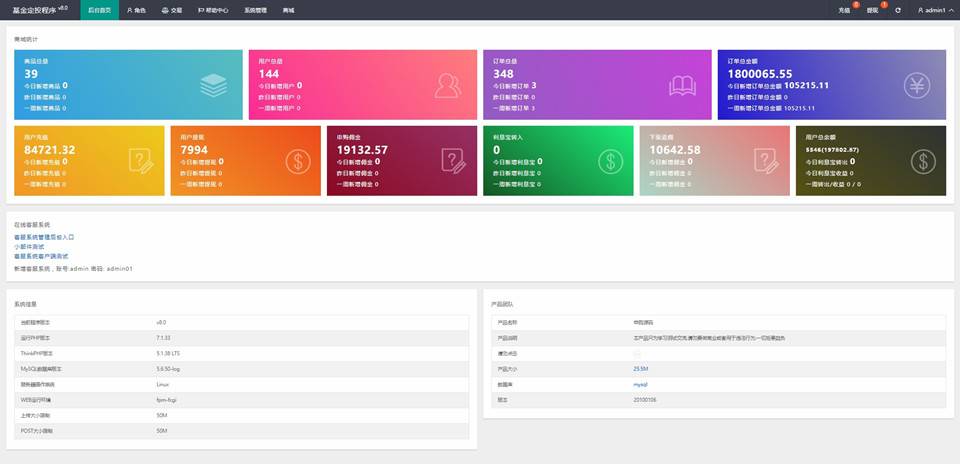Open the 角色 menu

pos(137,10)
